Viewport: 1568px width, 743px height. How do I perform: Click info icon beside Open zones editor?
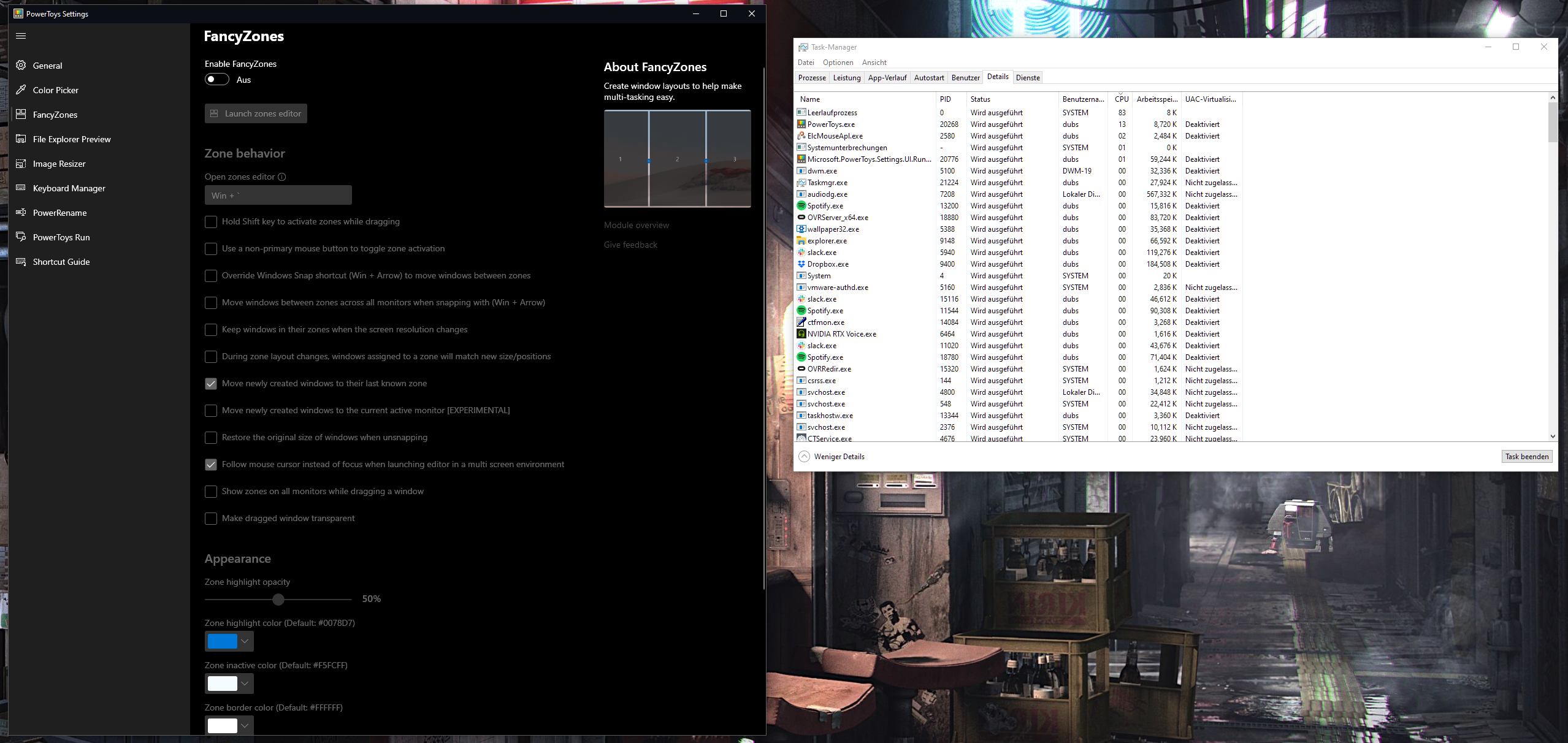[x=282, y=177]
